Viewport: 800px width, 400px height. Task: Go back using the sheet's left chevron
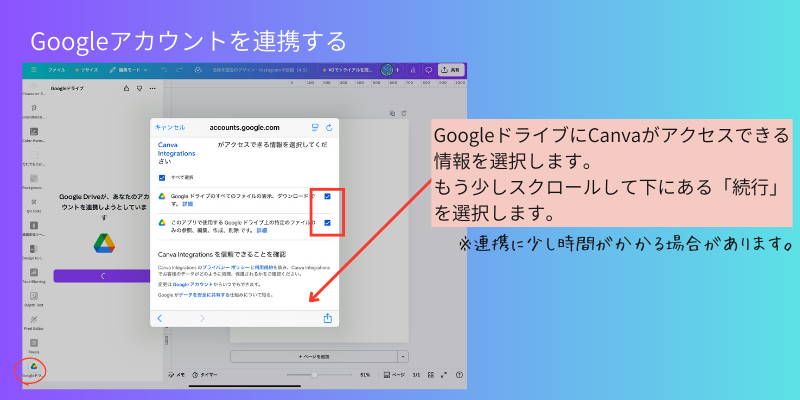(160, 318)
